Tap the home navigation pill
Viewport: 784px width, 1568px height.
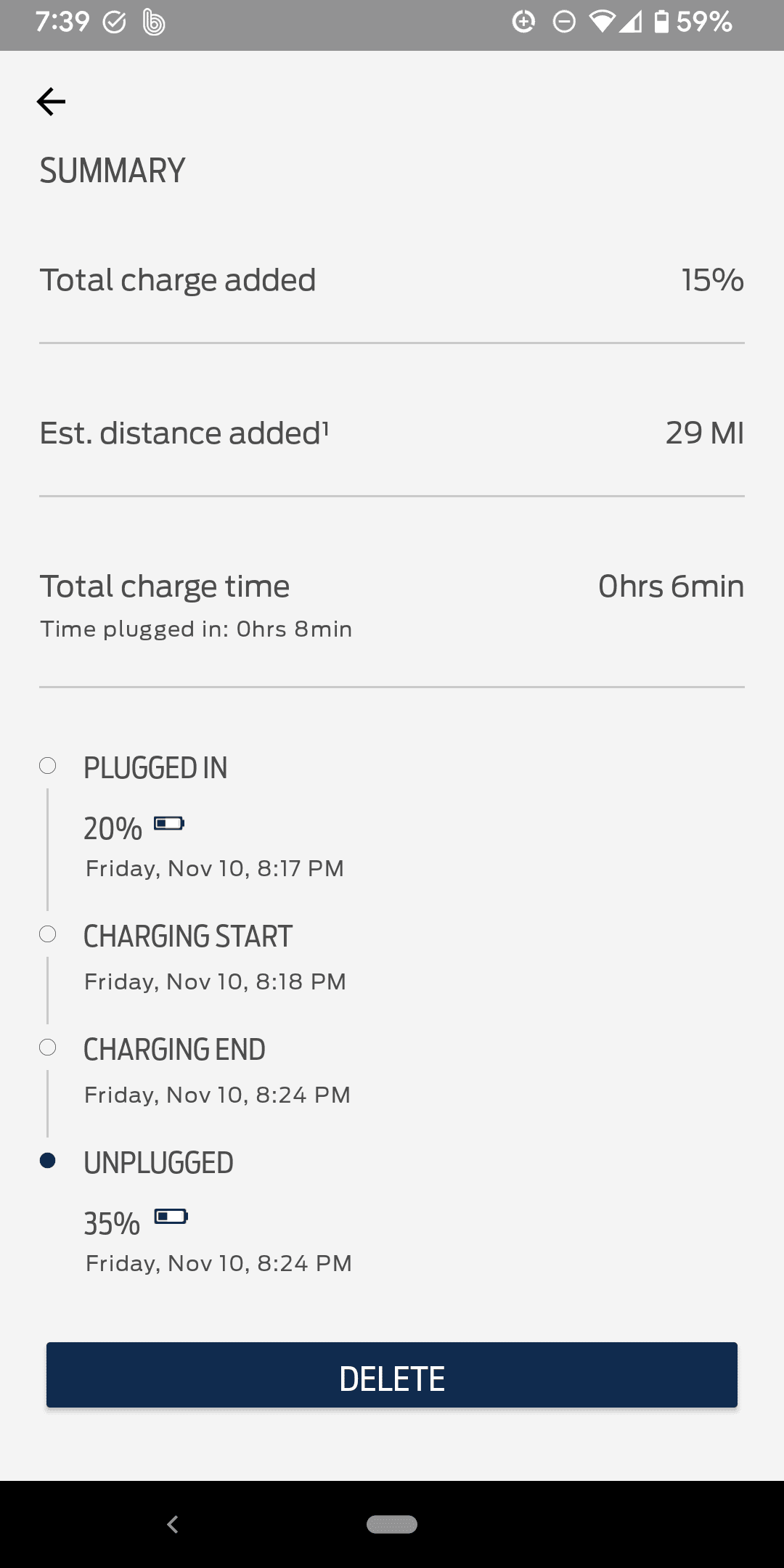392,1524
